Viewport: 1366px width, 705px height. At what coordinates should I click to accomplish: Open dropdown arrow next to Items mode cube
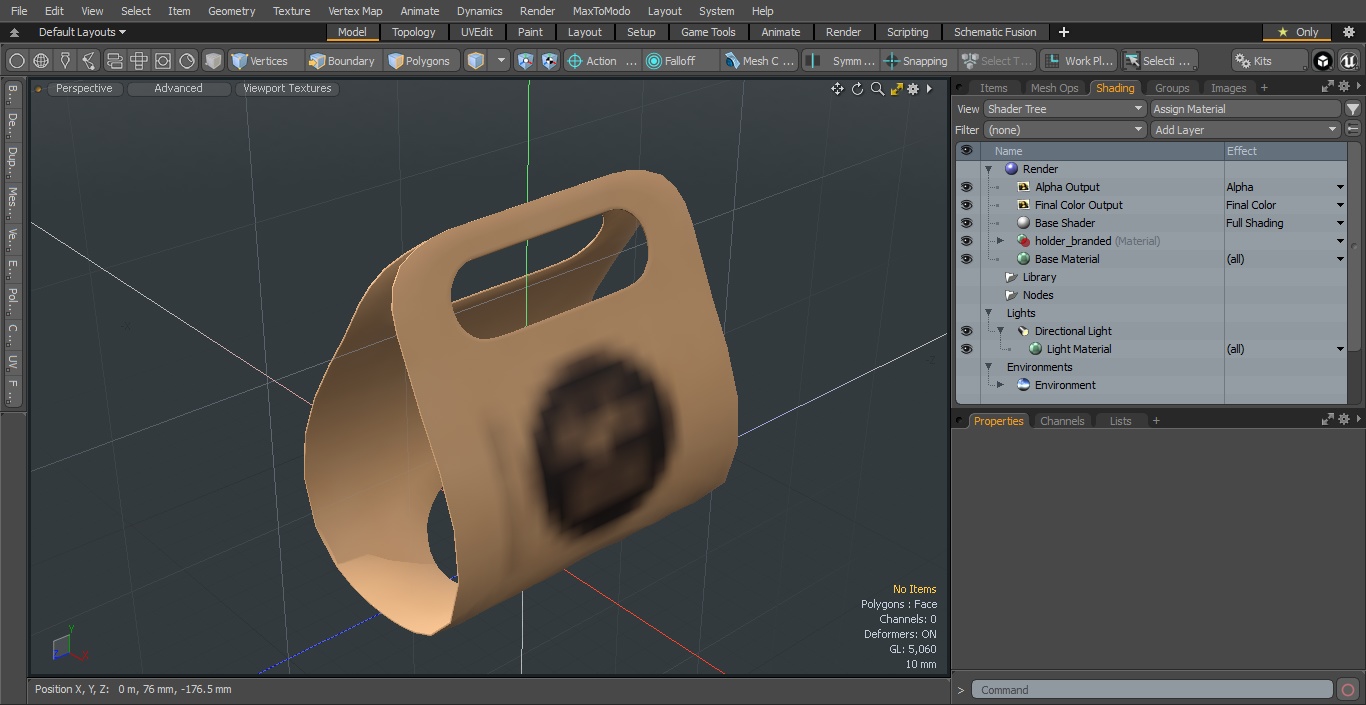tap(502, 61)
